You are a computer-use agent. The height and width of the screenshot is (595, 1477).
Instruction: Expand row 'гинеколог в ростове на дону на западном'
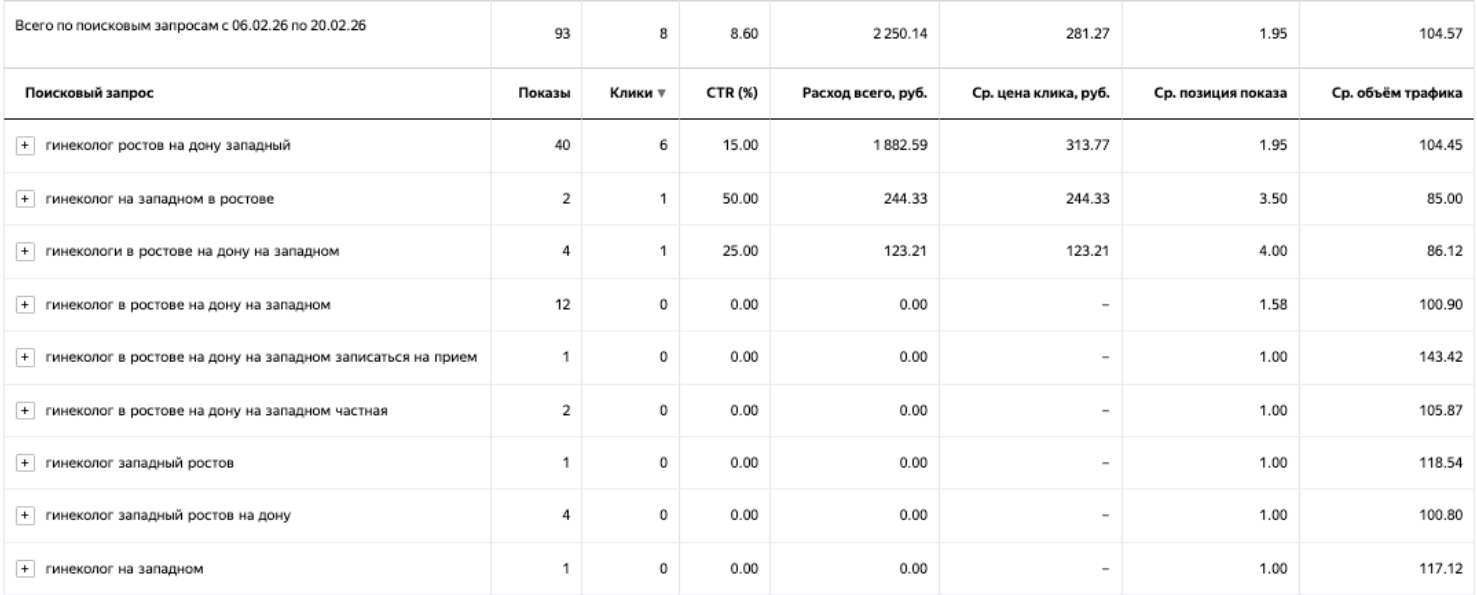click(24, 305)
